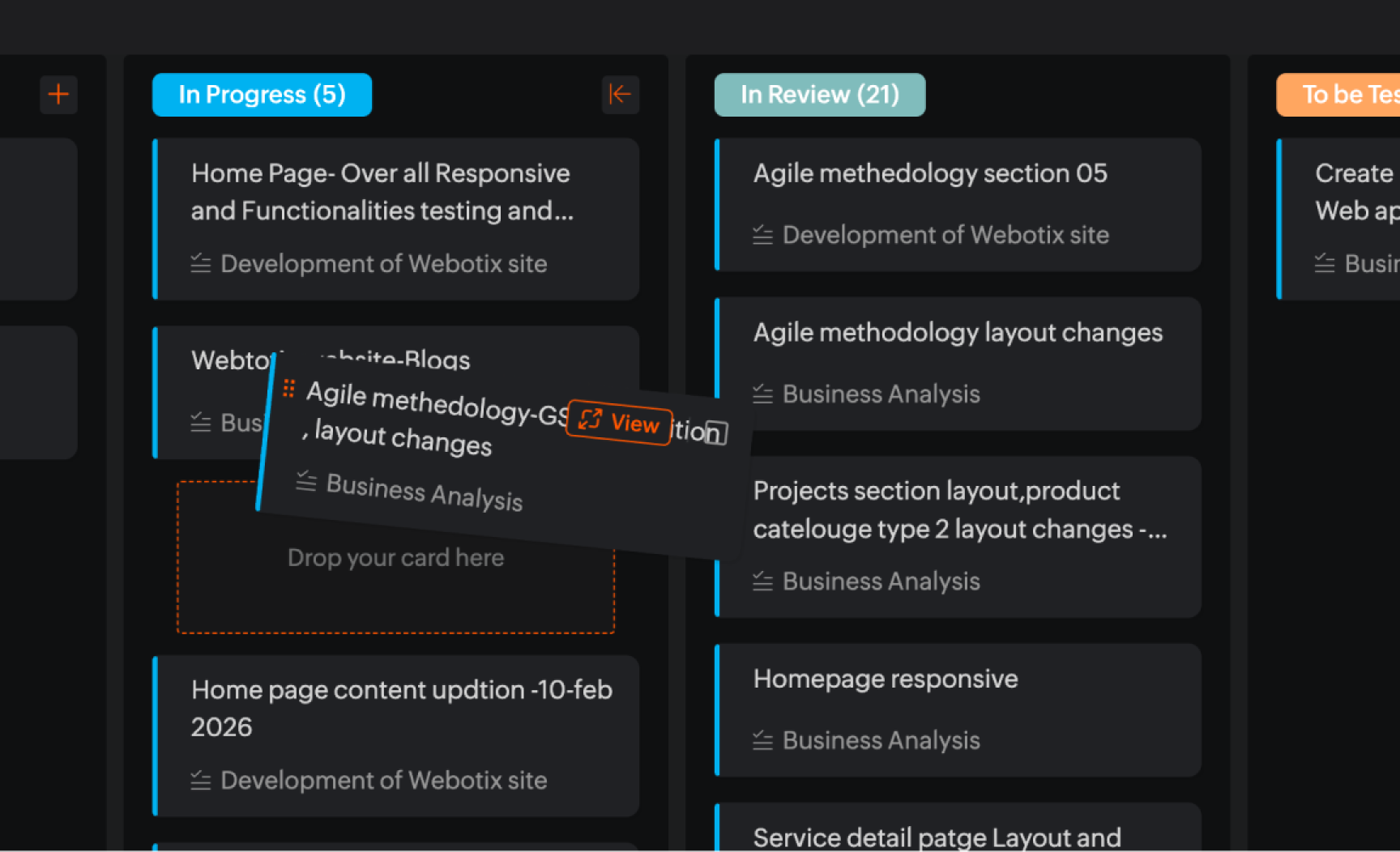Click the task list icon in Home page content updtion card

tap(200, 781)
